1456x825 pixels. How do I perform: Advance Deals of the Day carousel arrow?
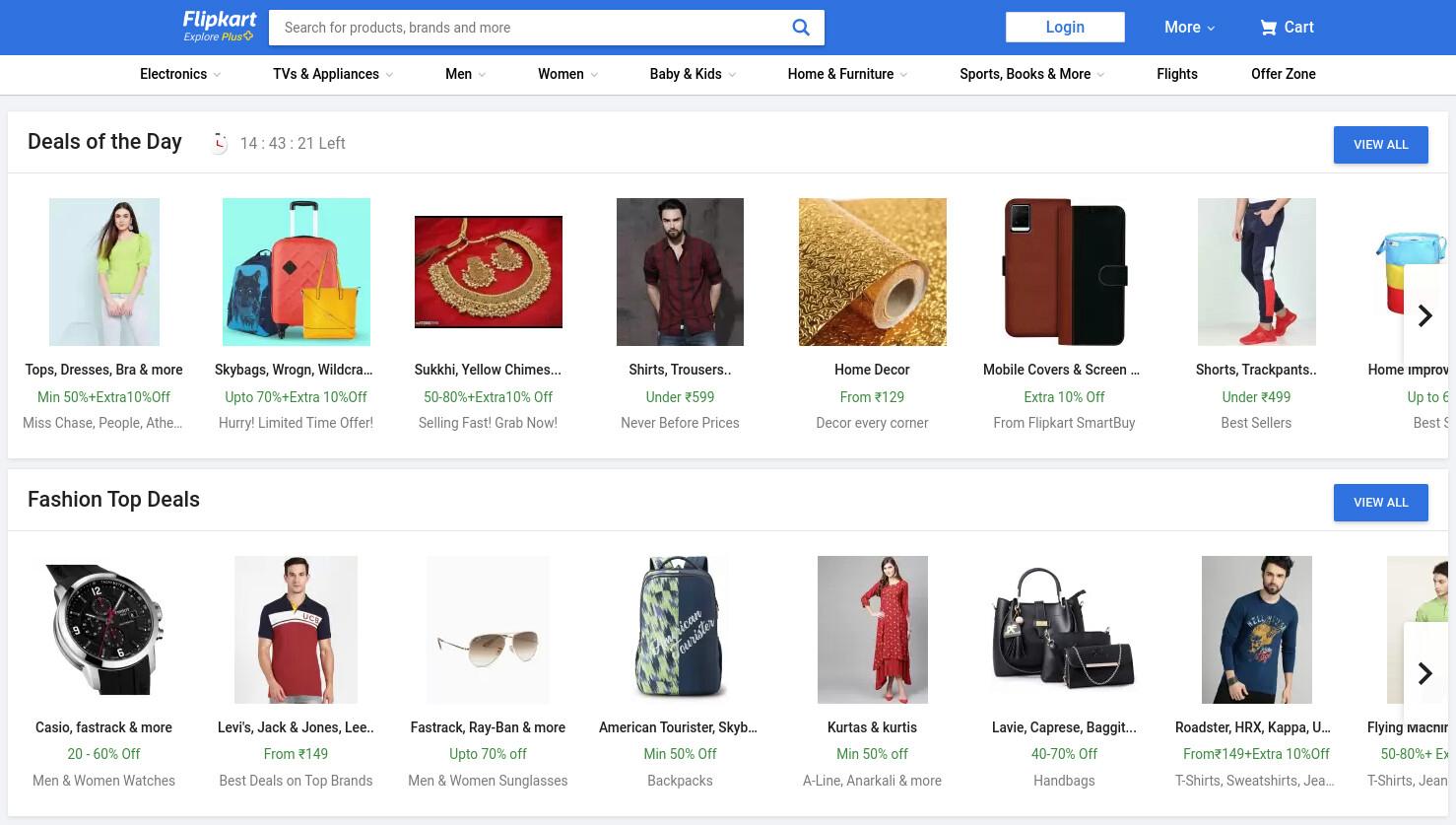[1424, 315]
